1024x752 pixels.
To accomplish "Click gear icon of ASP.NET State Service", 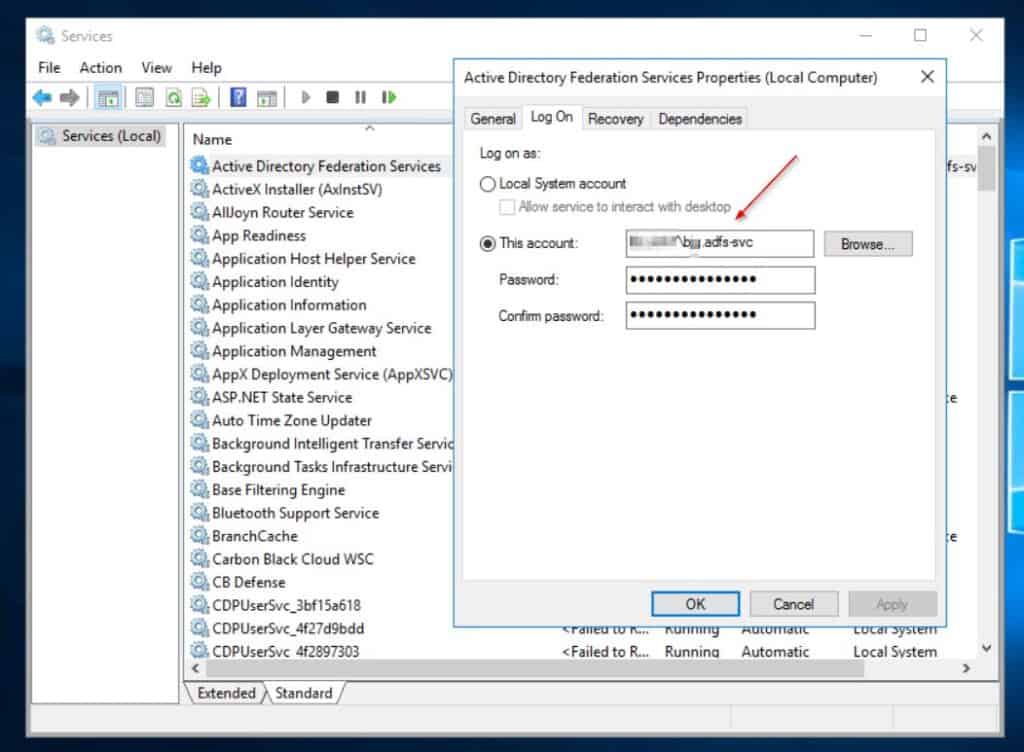I will pos(199,397).
